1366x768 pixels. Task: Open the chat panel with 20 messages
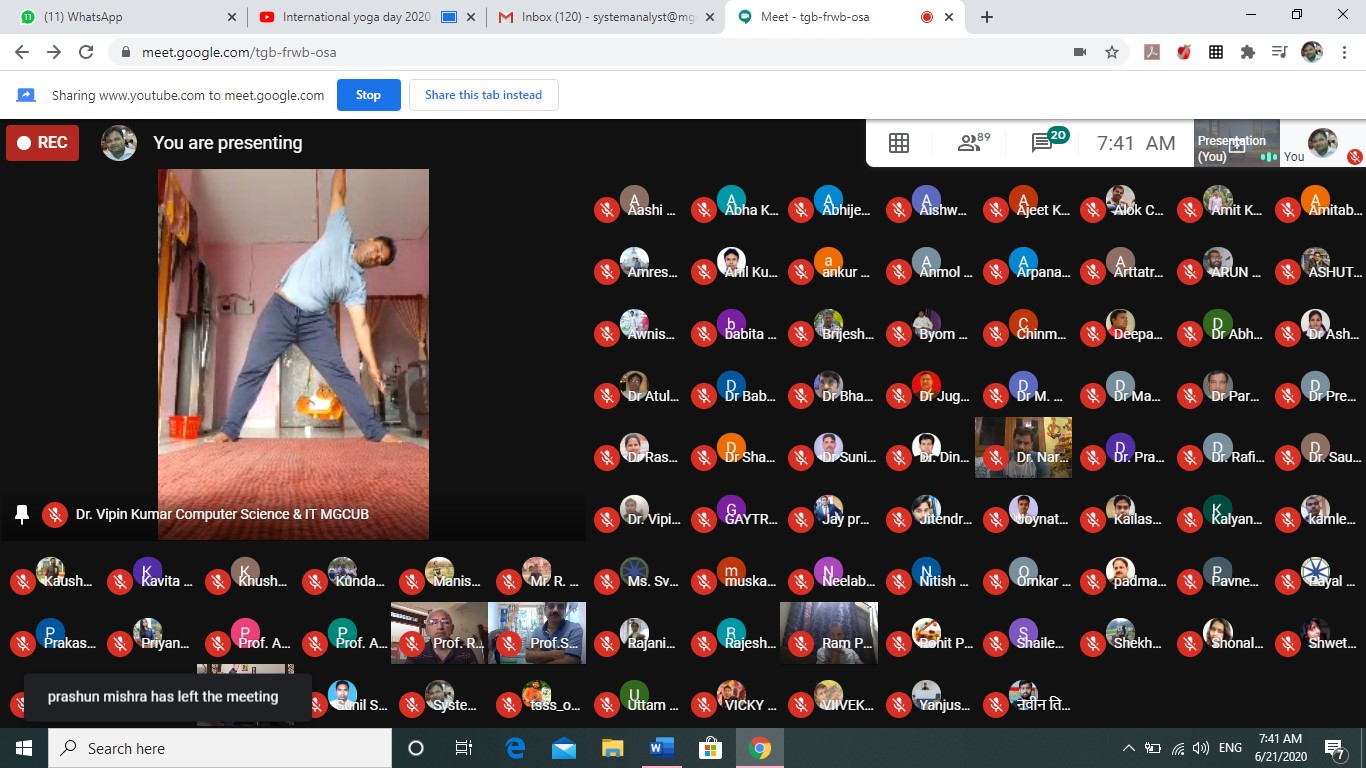click(1044, 143)
